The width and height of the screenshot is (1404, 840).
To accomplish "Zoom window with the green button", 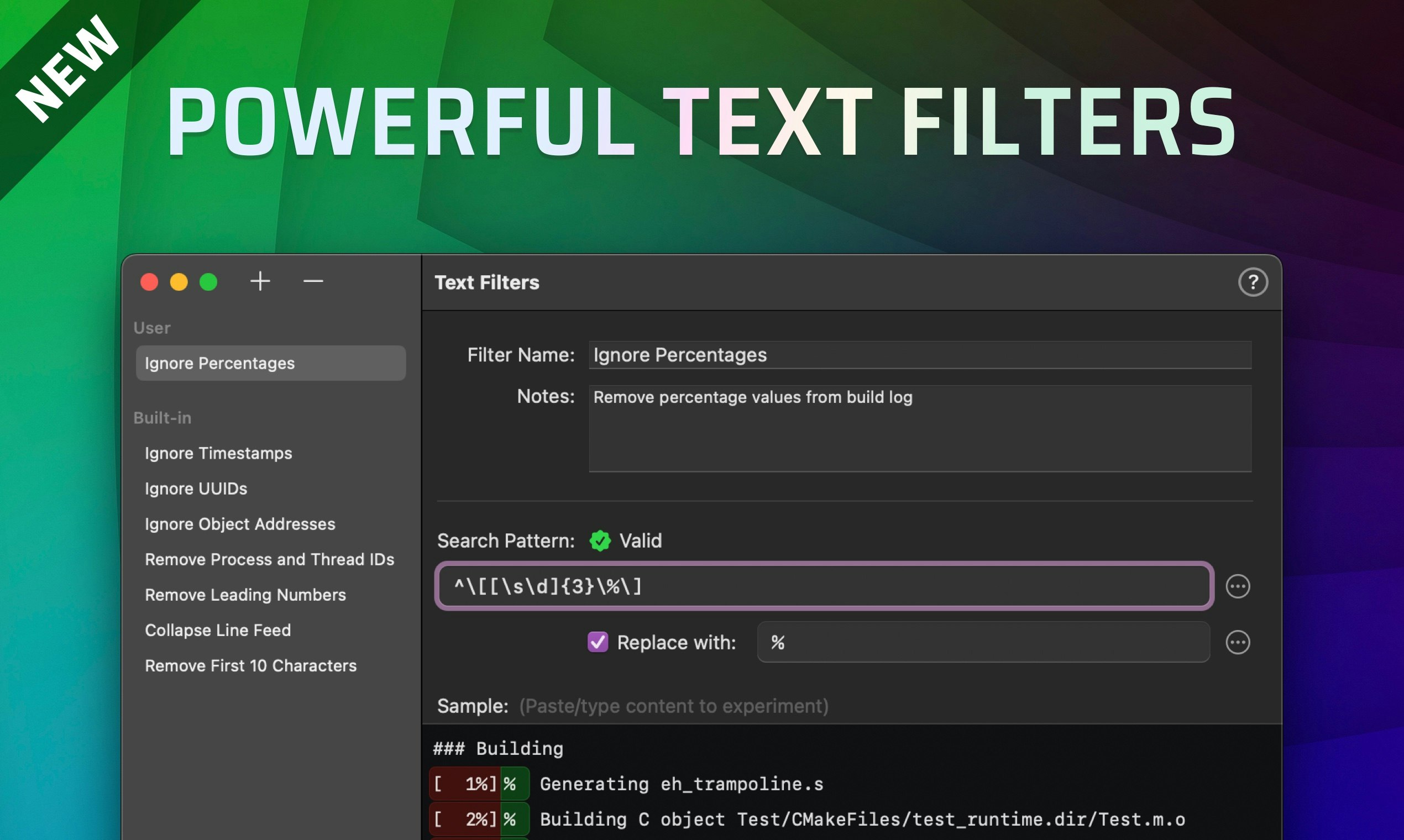I will (208, 282).
